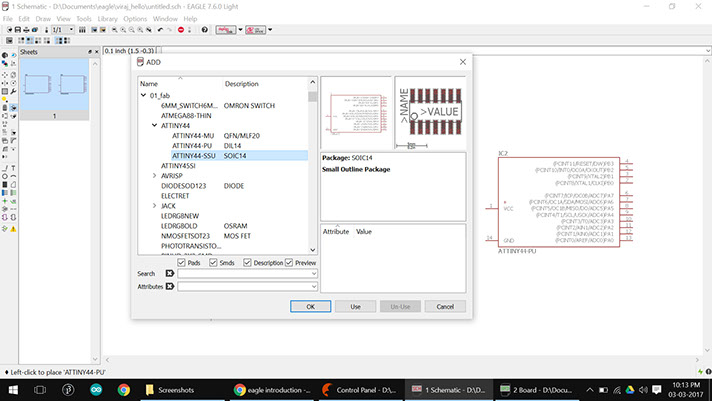Select the Circle drawing tool
712x401 pixels.
tap(5, 176)
